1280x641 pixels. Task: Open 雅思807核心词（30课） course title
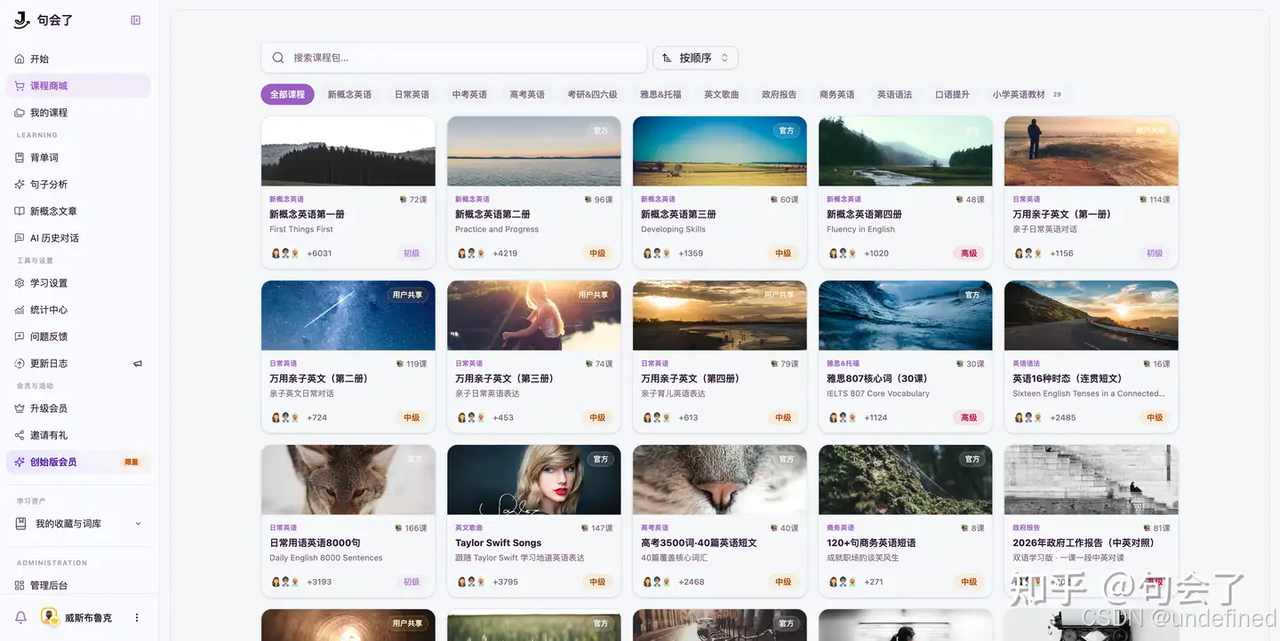tap(877, 378)
